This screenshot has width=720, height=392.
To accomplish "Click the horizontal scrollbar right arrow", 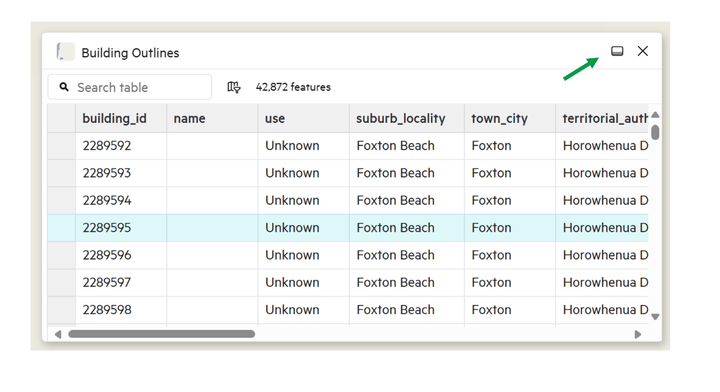I will (638, 334).
